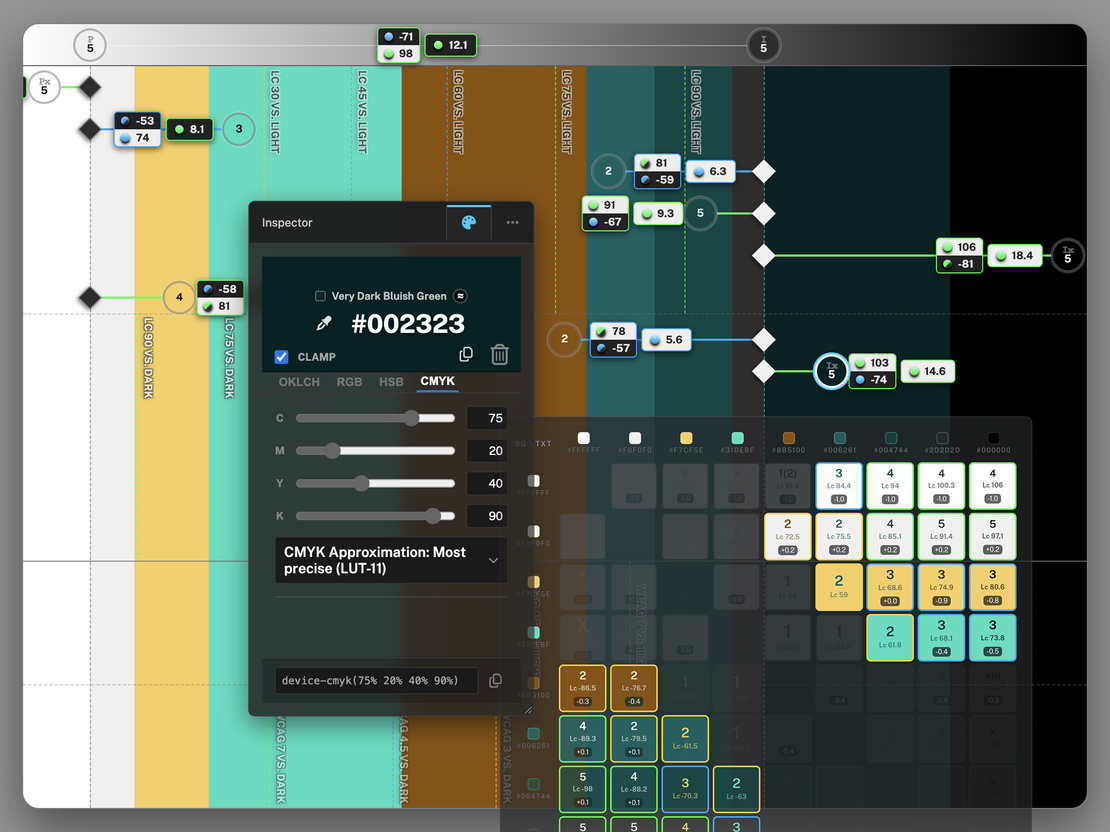Viewport: 1110px width, 832px height.
Task: Click the #006261 column header swatch
Action: pyautogui.click(x=840, y=438)
